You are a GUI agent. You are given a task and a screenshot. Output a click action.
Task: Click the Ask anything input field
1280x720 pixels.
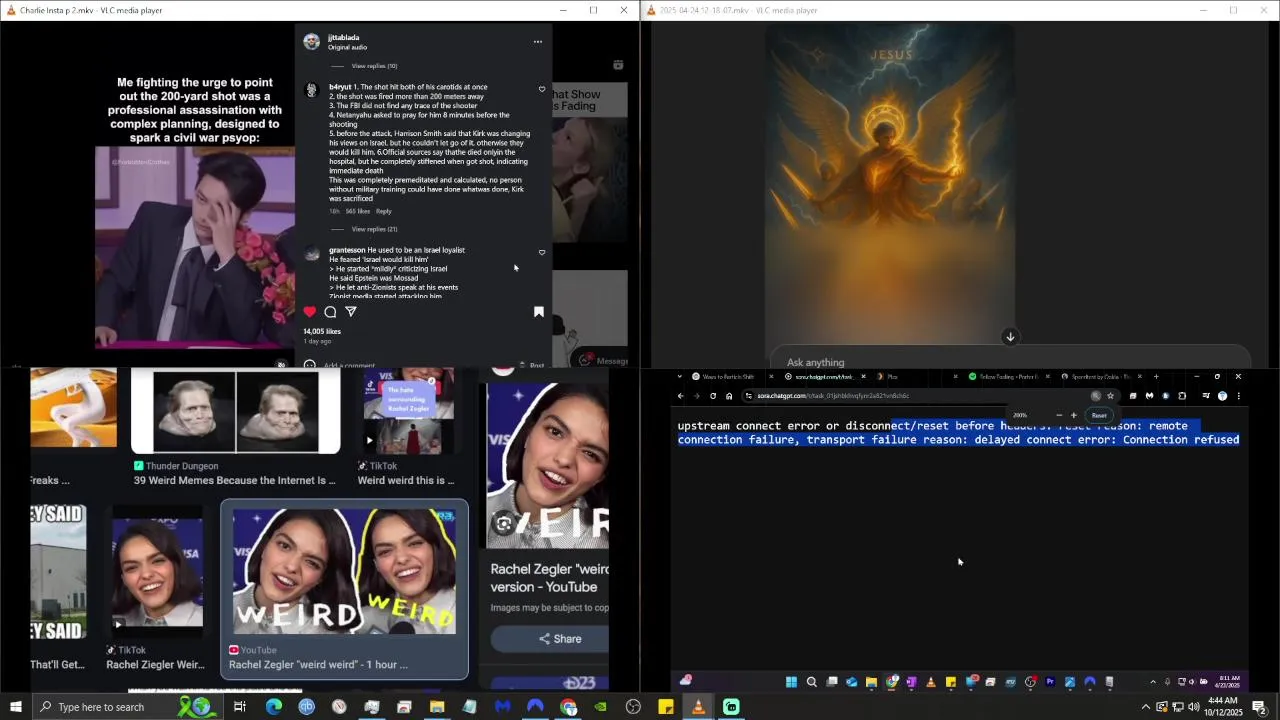1010,362
